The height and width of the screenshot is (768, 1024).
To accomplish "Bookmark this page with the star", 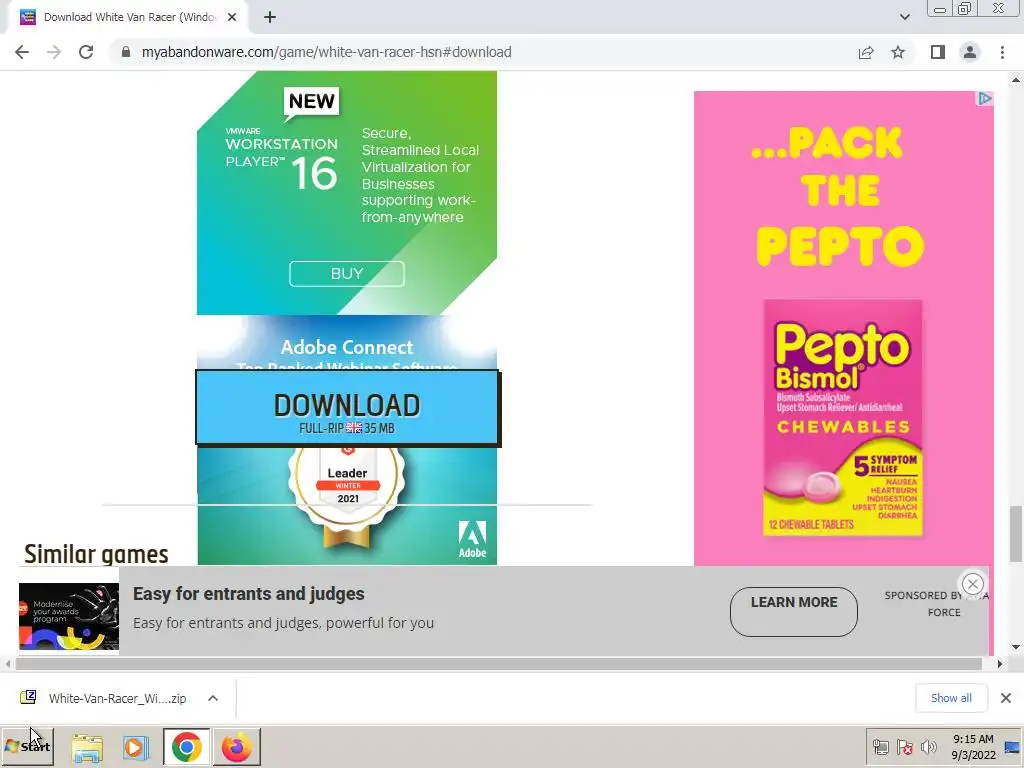I will point(898,52).
